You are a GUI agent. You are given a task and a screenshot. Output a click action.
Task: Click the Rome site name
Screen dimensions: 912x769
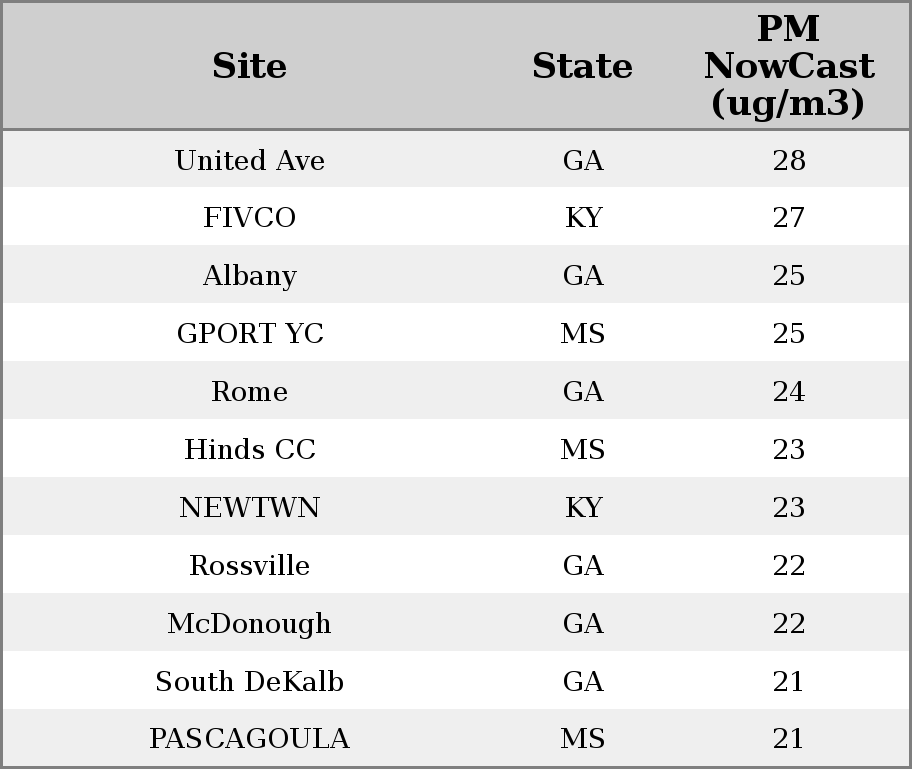coord(249,392)
